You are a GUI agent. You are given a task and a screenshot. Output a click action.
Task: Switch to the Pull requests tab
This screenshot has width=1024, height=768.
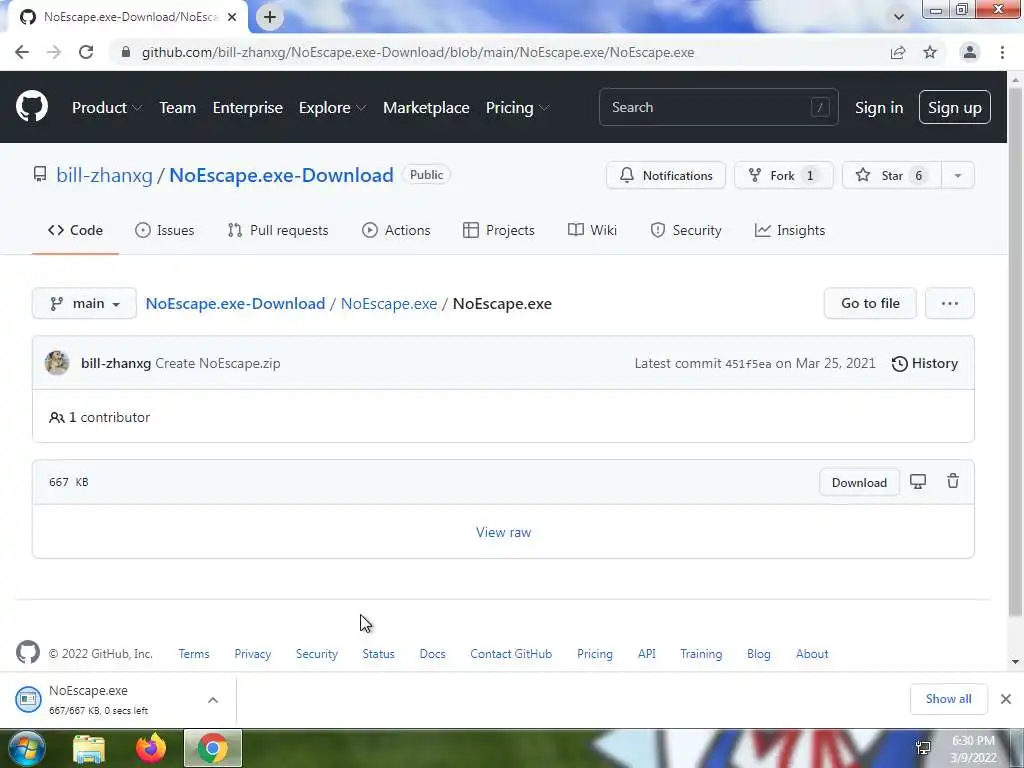point(278,231)
